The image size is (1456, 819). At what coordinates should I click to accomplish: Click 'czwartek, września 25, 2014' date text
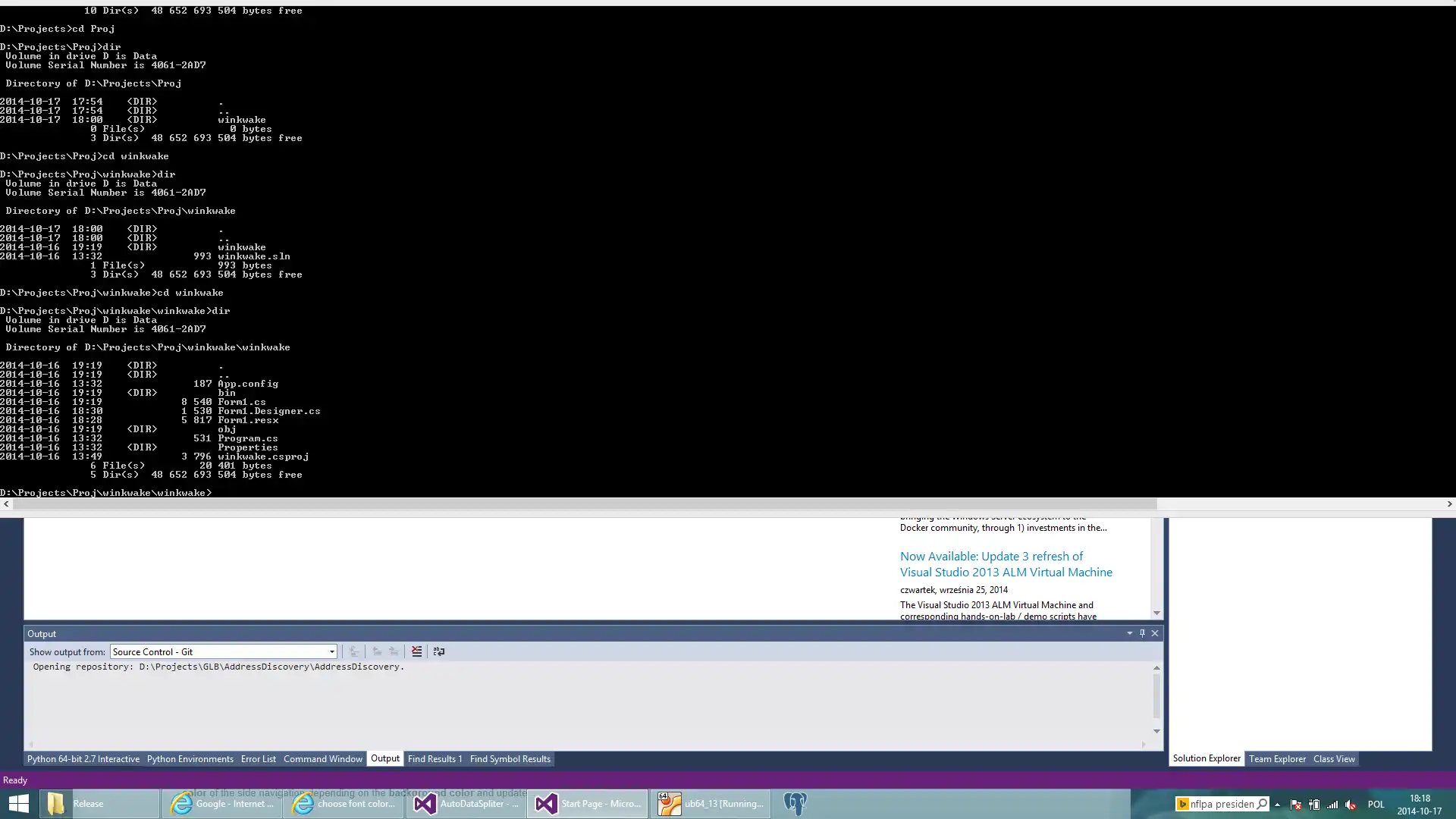click(x=954, y=590)
